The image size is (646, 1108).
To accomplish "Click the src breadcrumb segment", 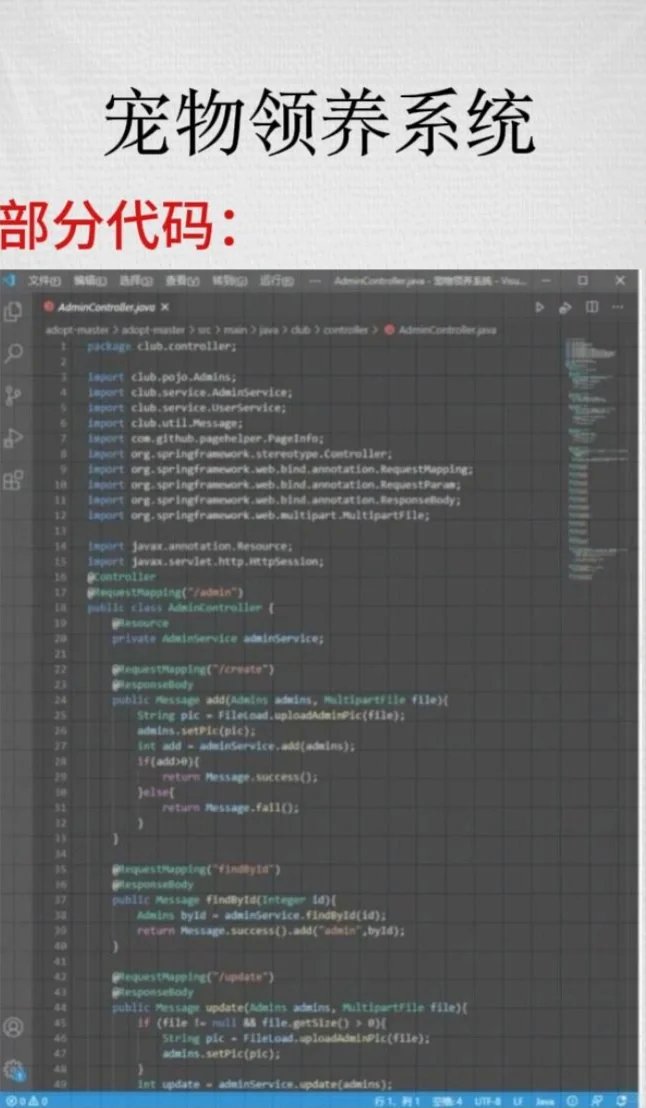I will pos(204,330).
